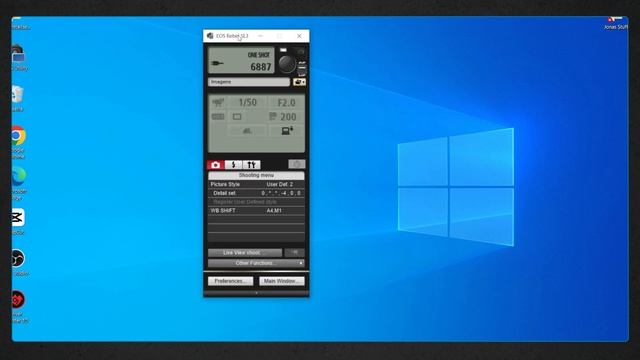Click small button beside Live View shoot
640x360 pixels.
[x=295, y=253]
